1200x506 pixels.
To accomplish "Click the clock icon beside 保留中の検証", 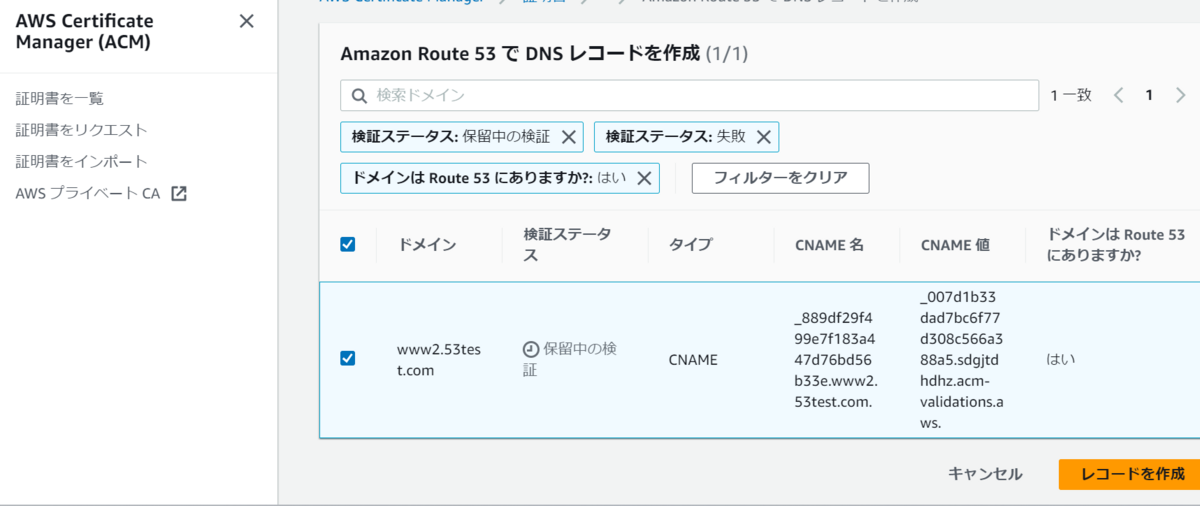I will point(531,349).
